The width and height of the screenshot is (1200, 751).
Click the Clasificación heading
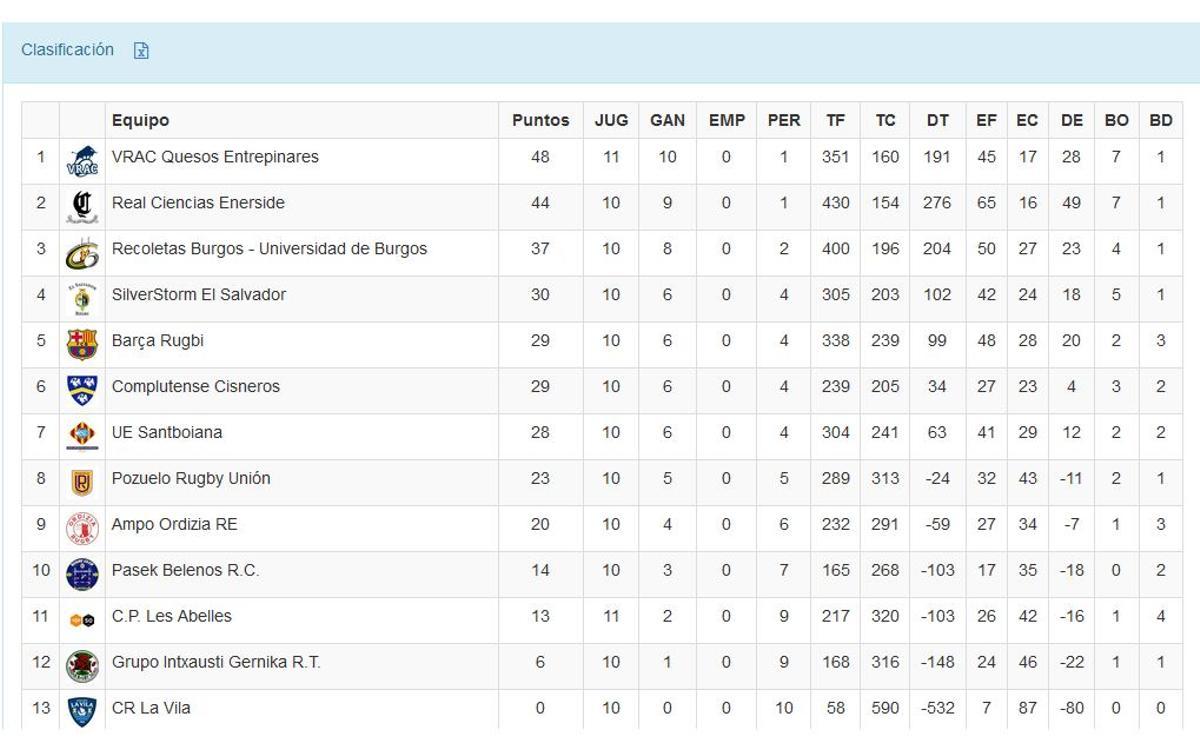tap(67, 49)
